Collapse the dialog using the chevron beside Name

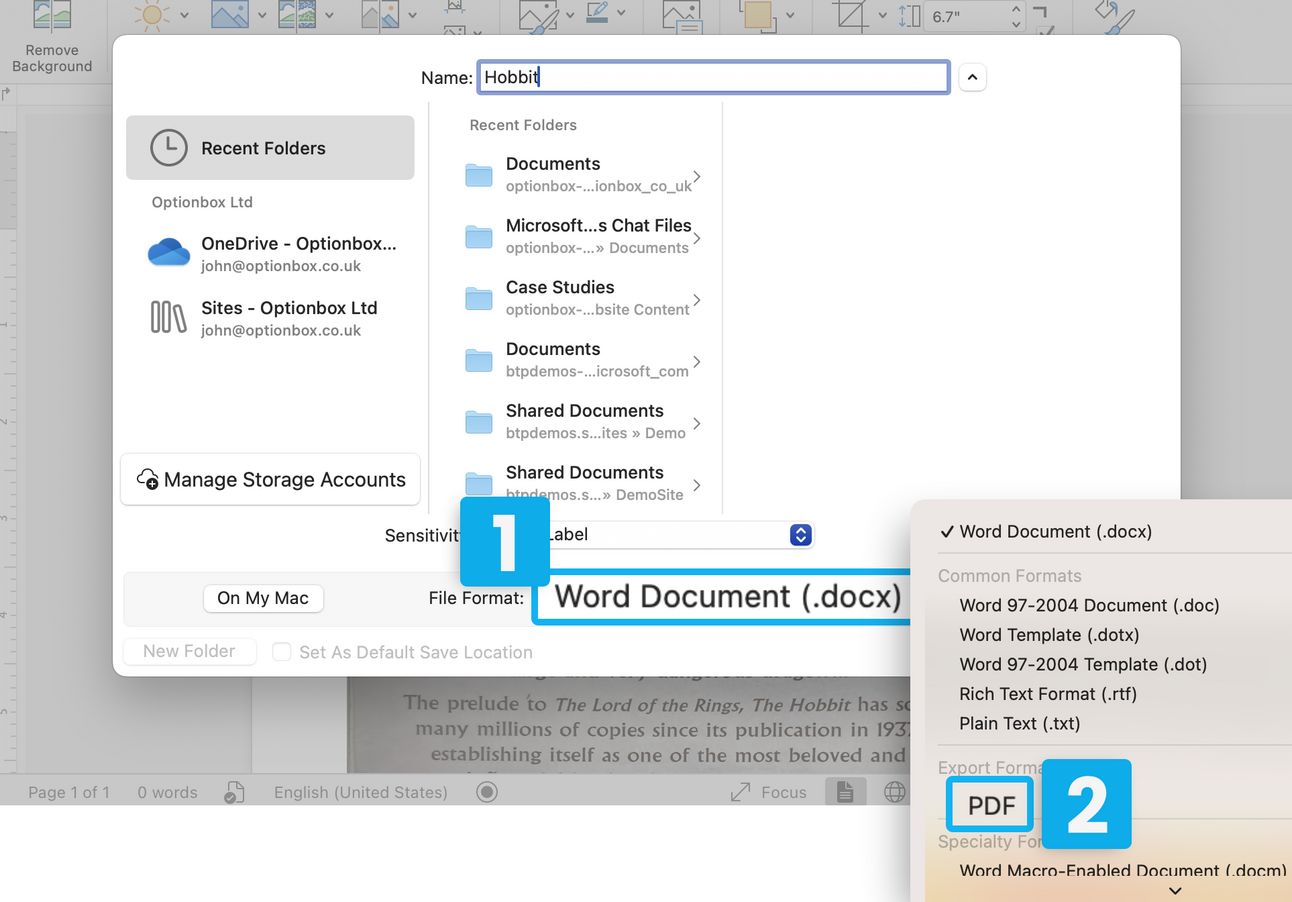click(972, 77)
